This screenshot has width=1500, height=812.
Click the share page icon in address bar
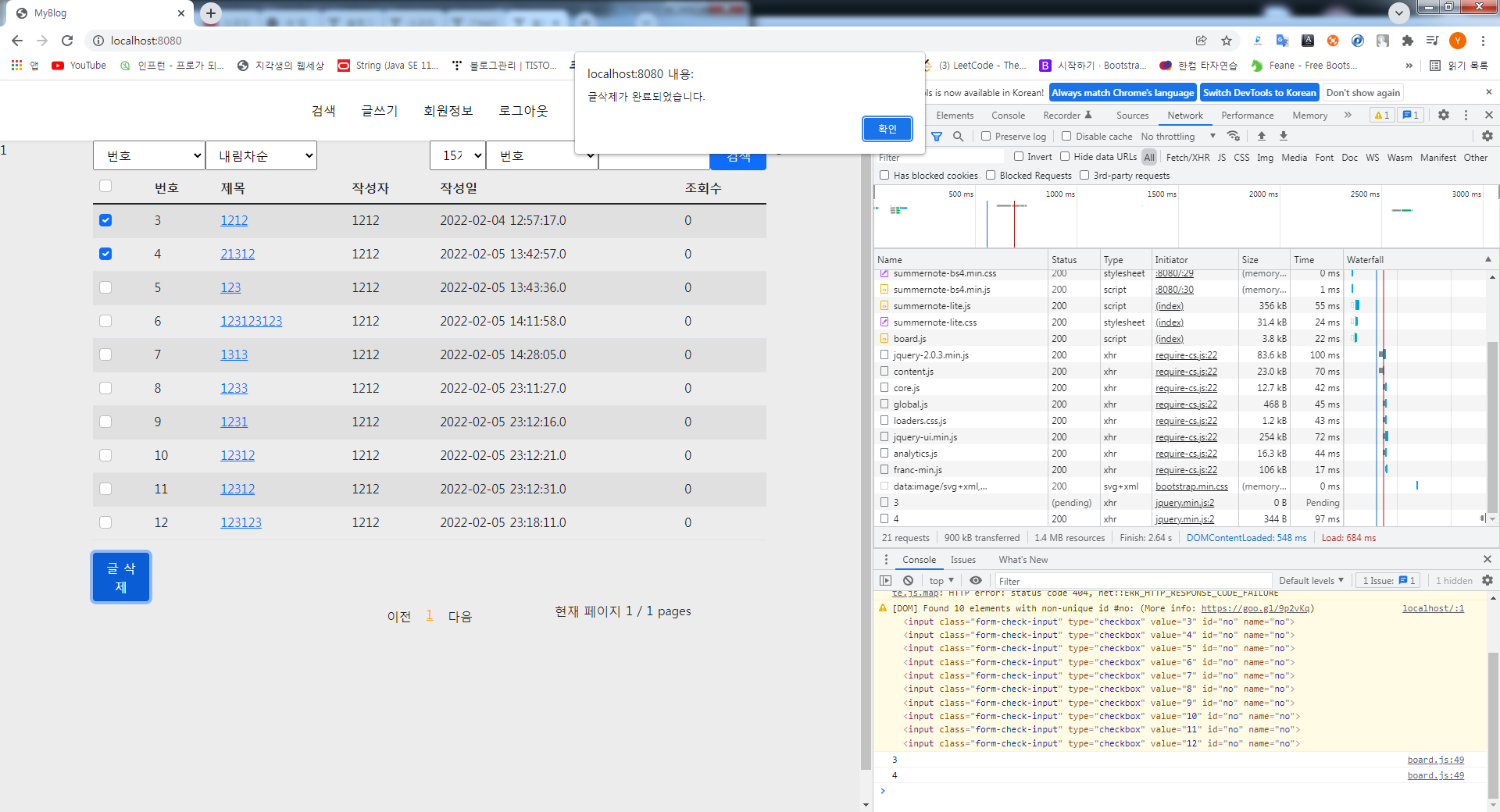pyautogui.click(x=1202, y=41)
